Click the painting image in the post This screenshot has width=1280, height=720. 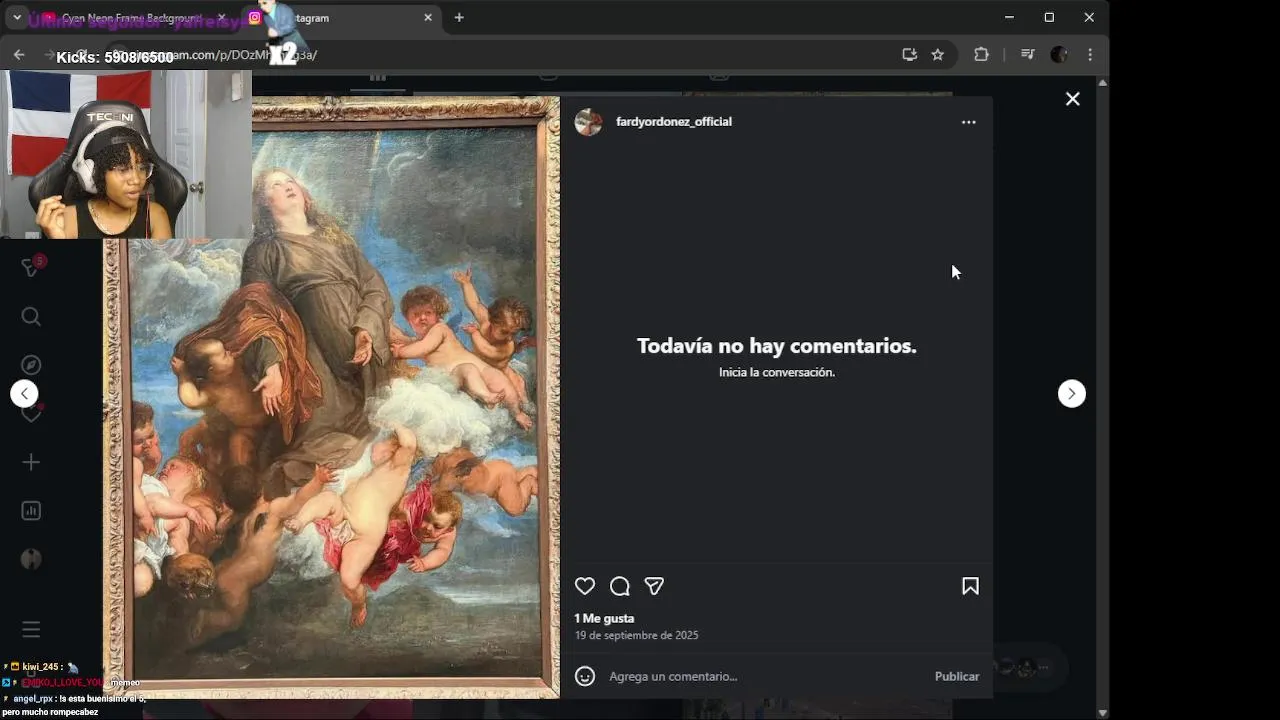[332, 397]
